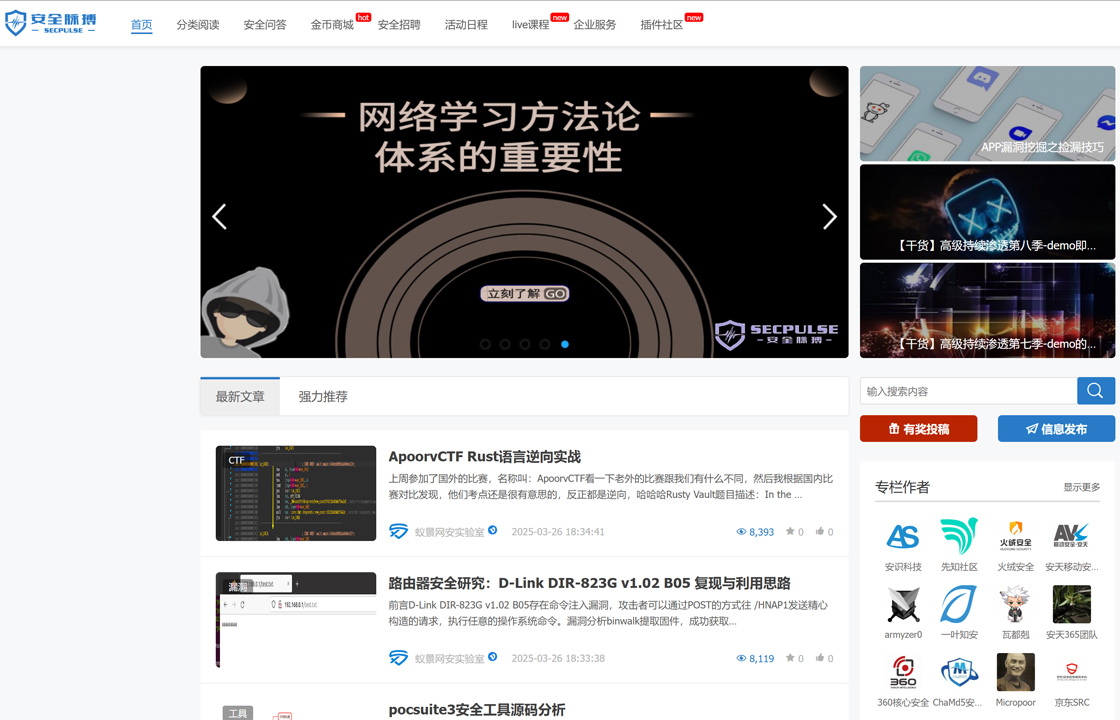The width and height of the screenshot is (1120, 720).
Task: Select the second carousel indicator dot
Action: [505, 344]
